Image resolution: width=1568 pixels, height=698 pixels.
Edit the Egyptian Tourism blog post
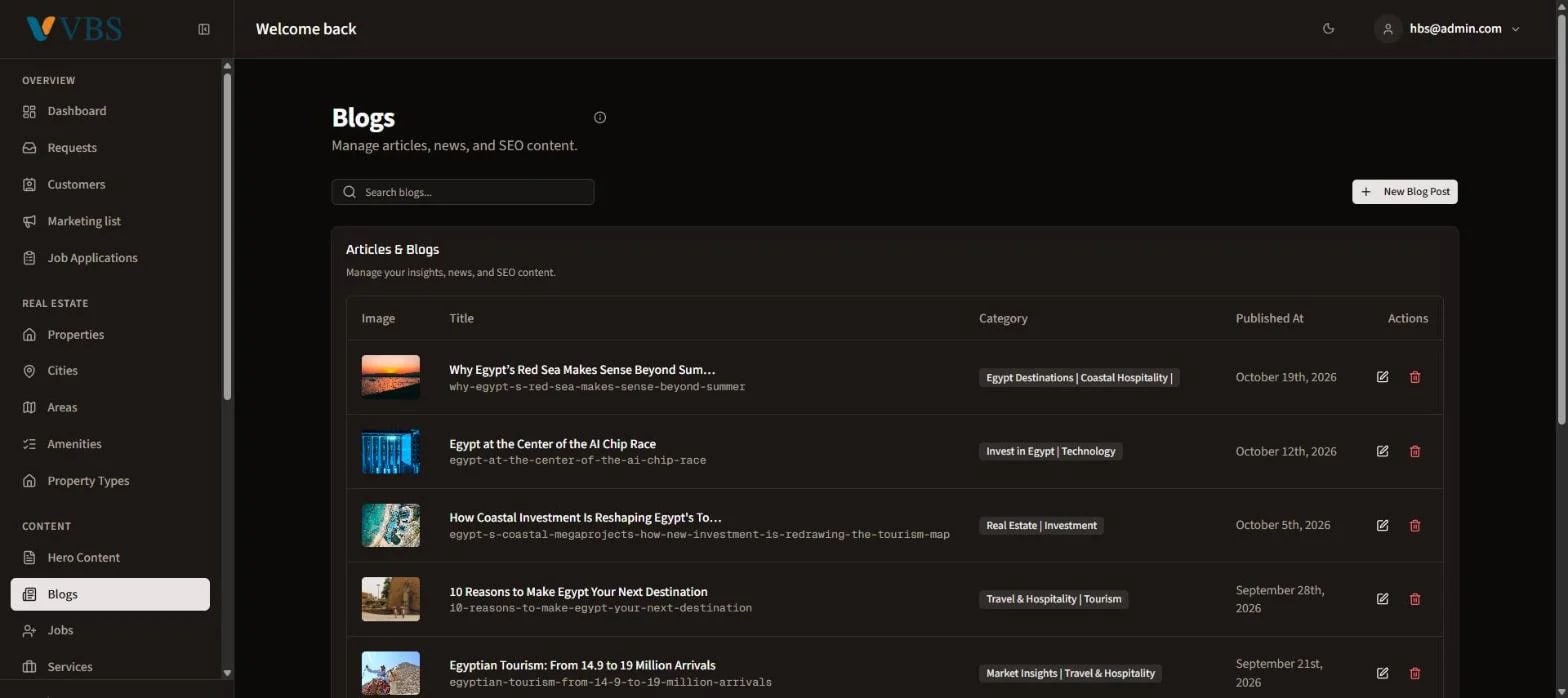1382,673
